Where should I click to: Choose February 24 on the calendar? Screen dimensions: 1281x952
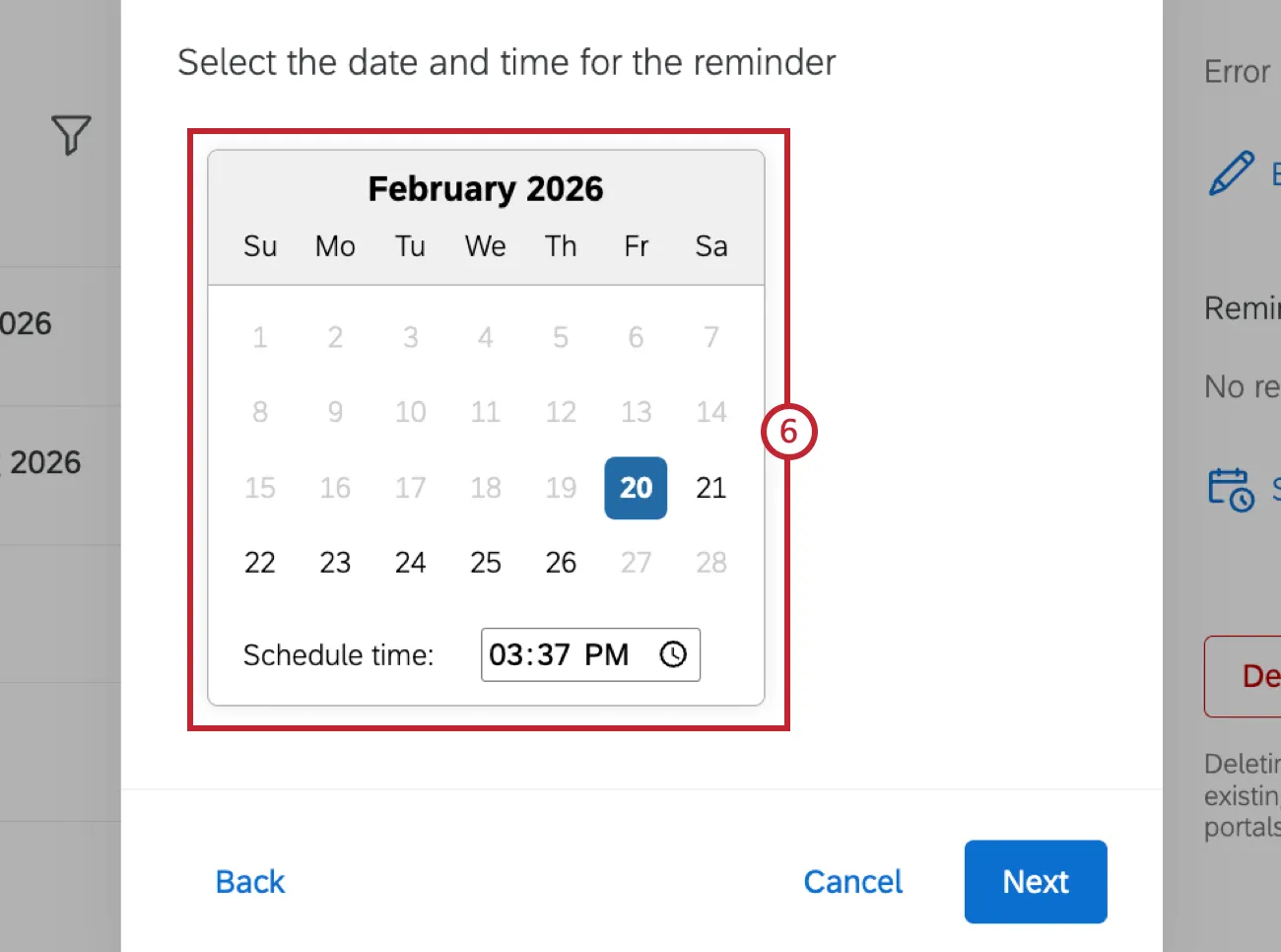tap(410, 562)
